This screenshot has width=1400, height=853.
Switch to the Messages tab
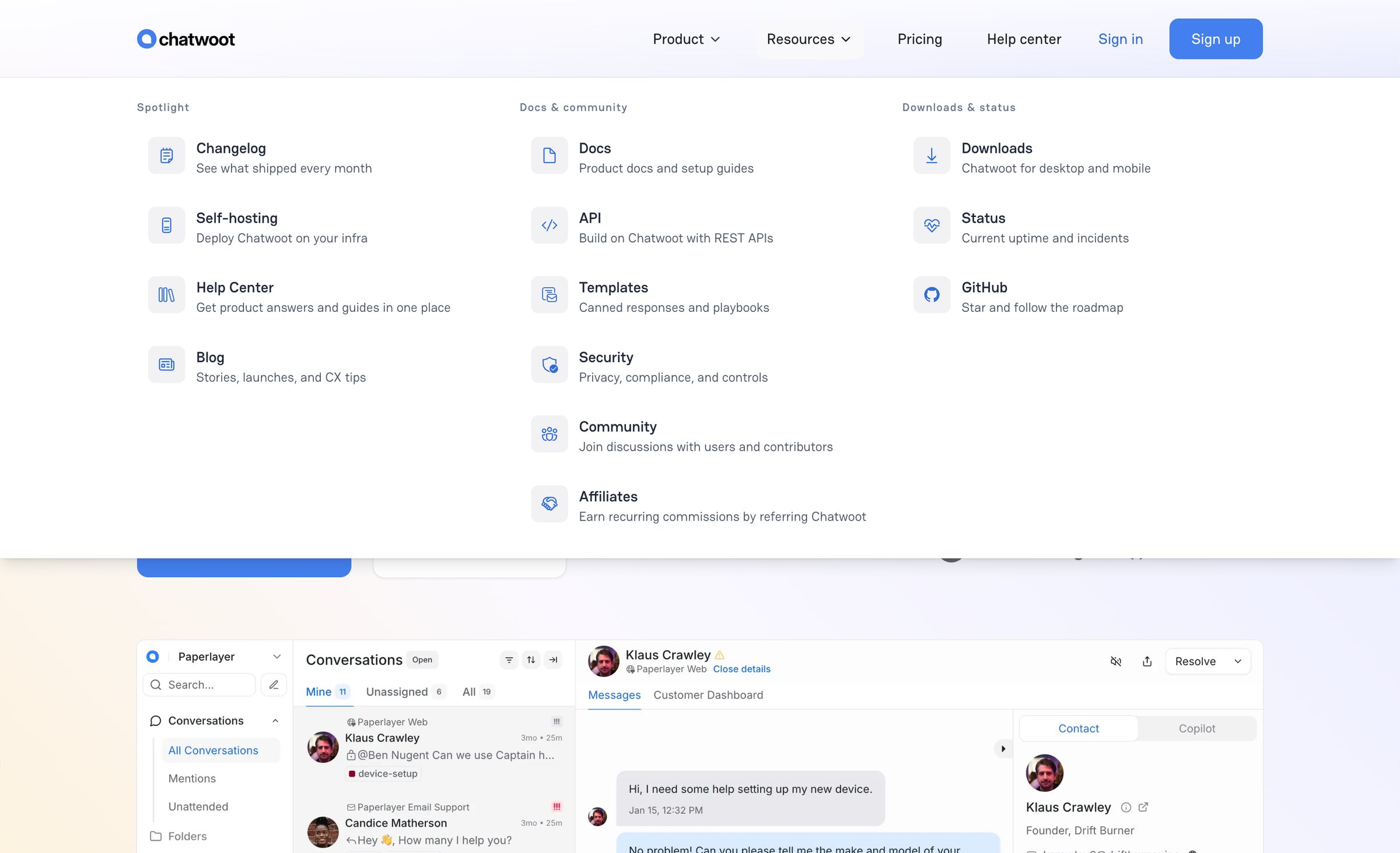(x=614, y=695)
